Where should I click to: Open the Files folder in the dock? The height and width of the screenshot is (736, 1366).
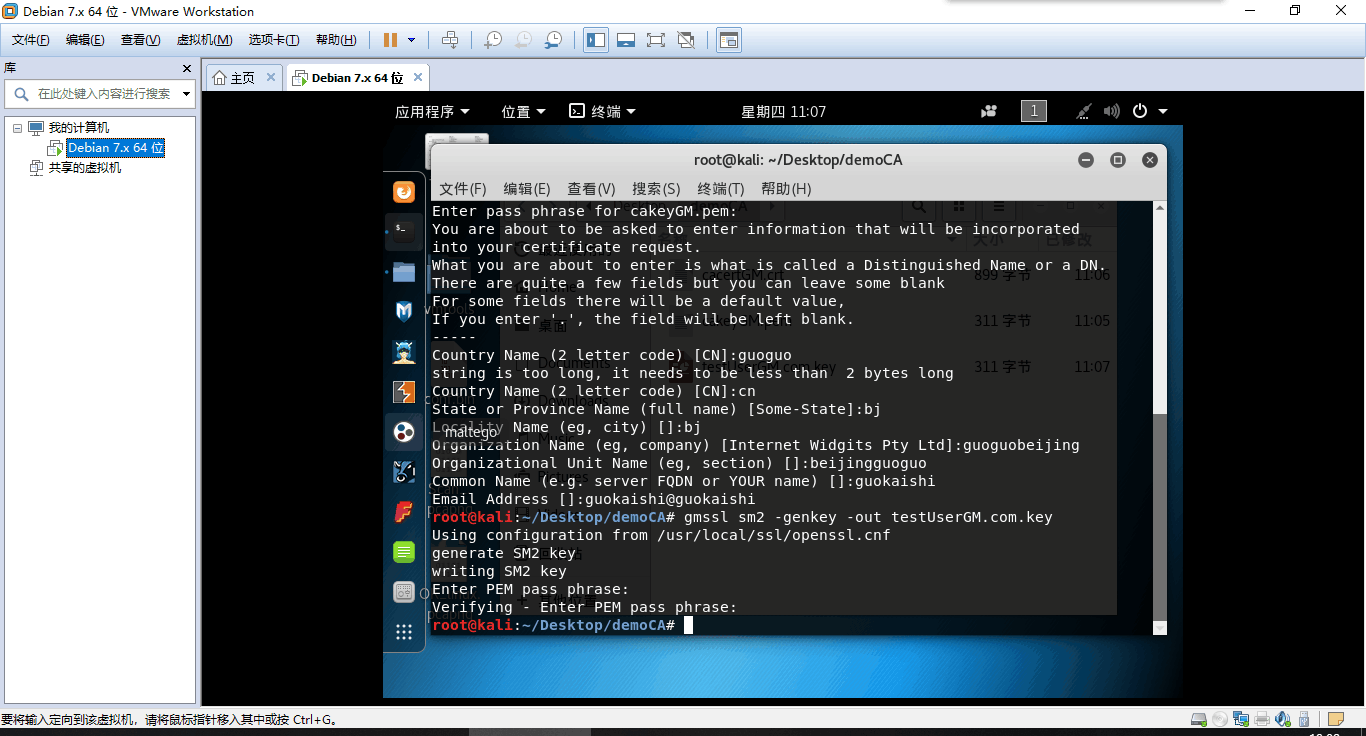click(404, 271)
